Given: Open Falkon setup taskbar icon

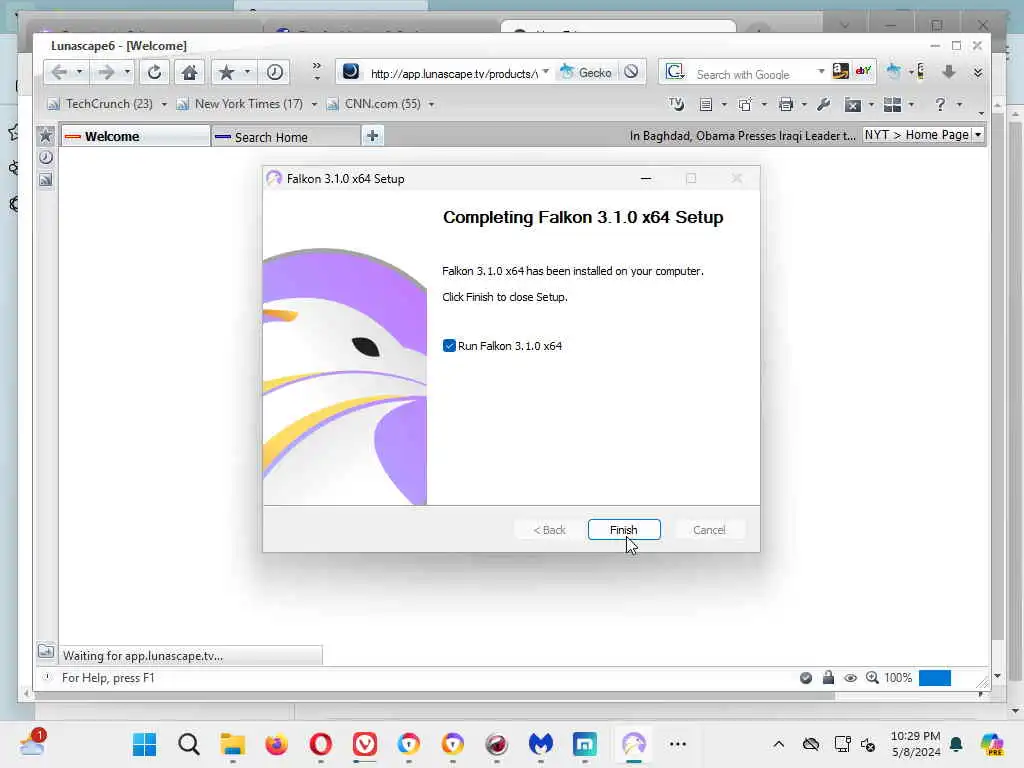Looking at the screenshot, I should coord(633,744).
